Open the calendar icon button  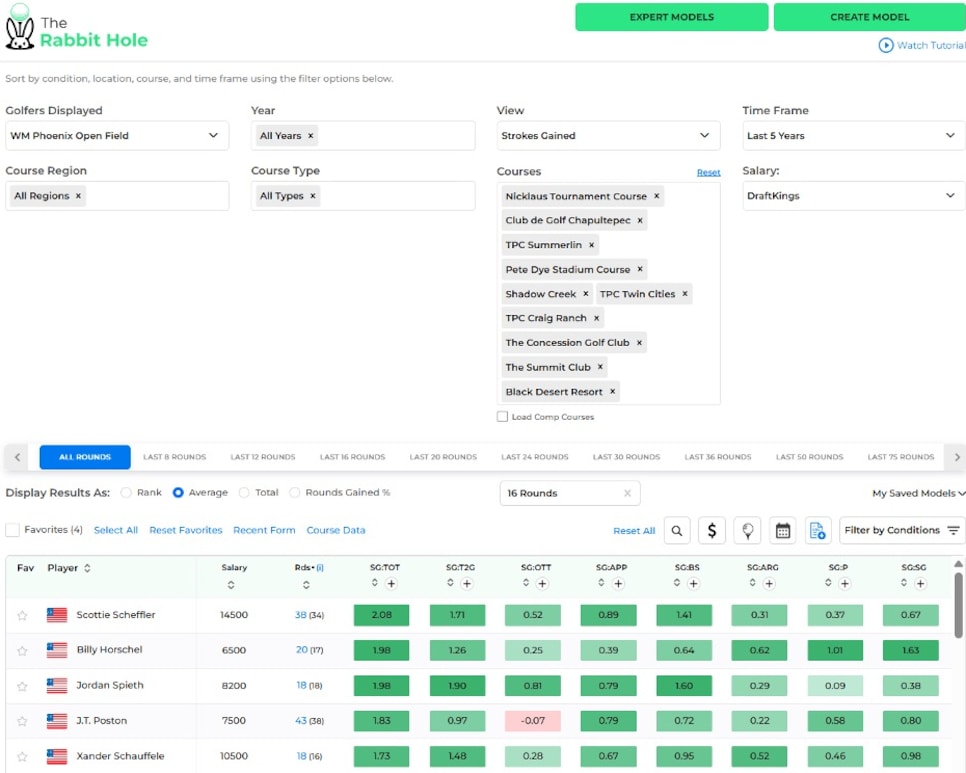pos(783,531)
